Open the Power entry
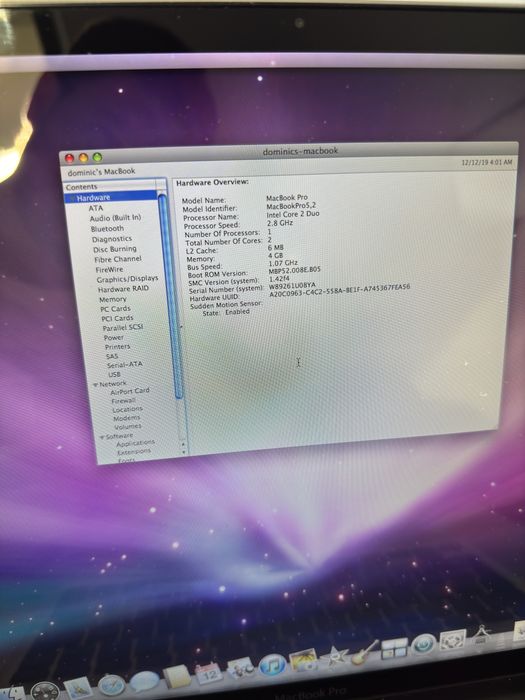This screenshot has width=525, height=700. coord(113,338)
